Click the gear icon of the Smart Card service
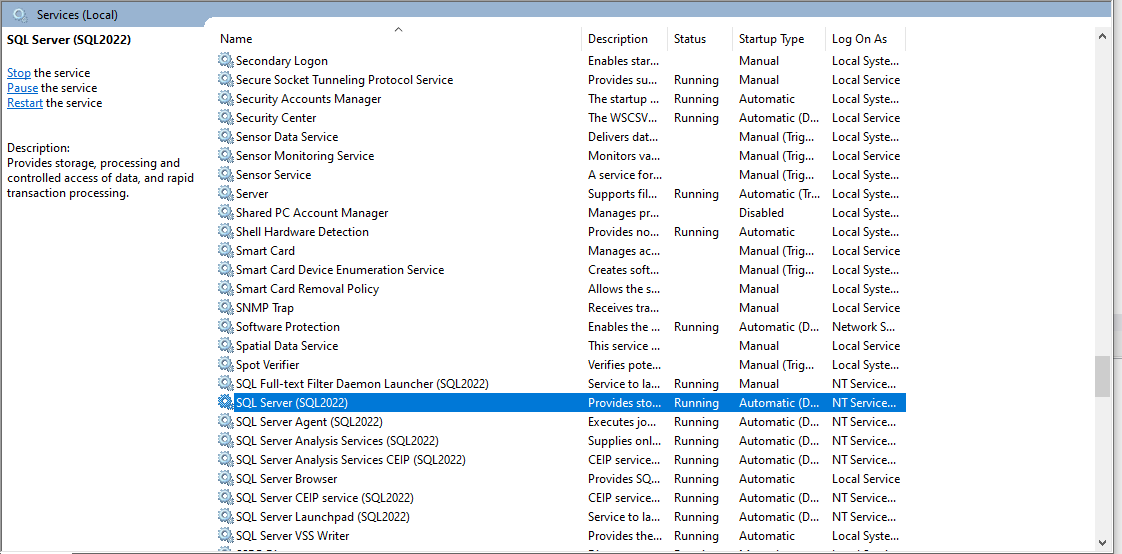1122x554 pixels. (225, 251)
